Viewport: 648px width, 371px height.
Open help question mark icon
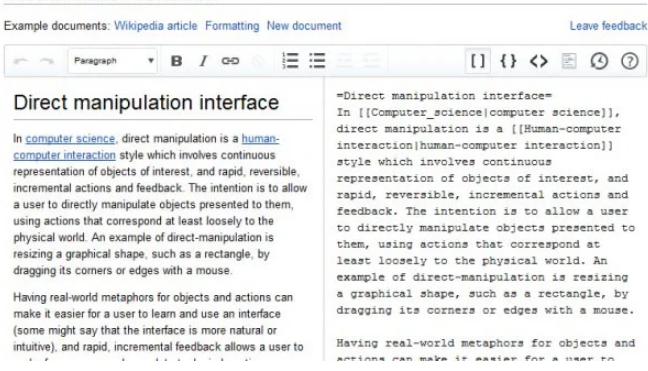coord(629,61)
